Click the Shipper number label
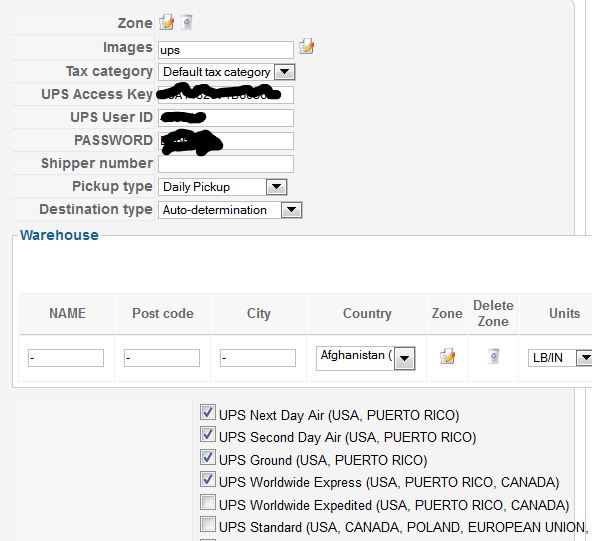The height and width of the screenshot is (541, 592). point(97,163)
